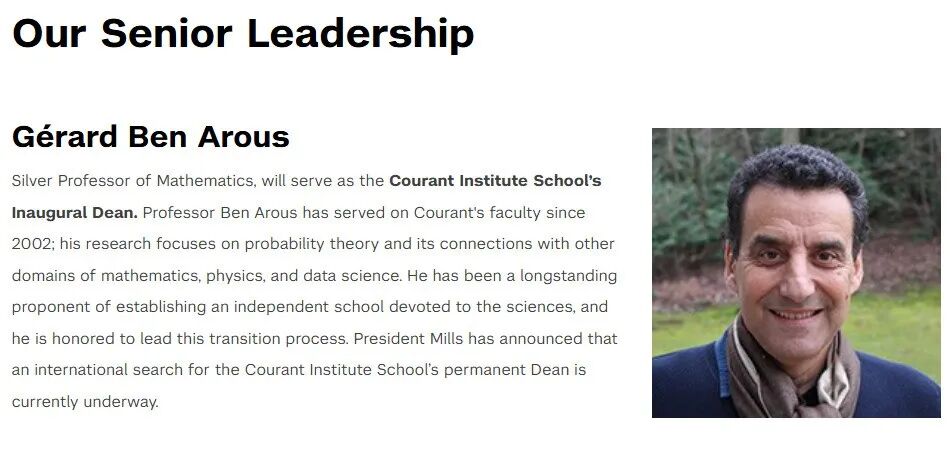
Task: Open the portrait photo beside the bio
Action: point(796,272)
